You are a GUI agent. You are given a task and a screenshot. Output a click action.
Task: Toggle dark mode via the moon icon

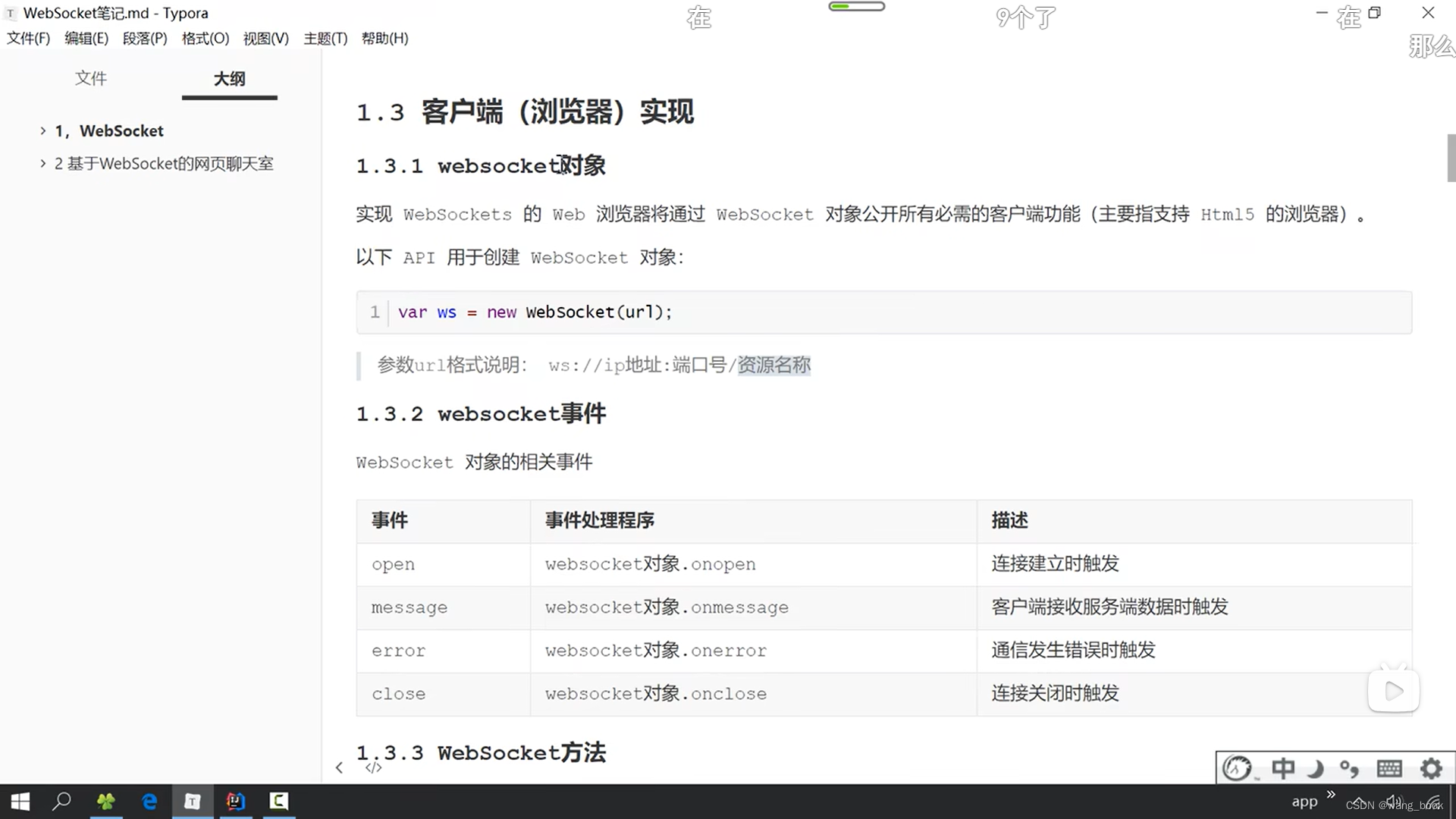point(1316,768)
